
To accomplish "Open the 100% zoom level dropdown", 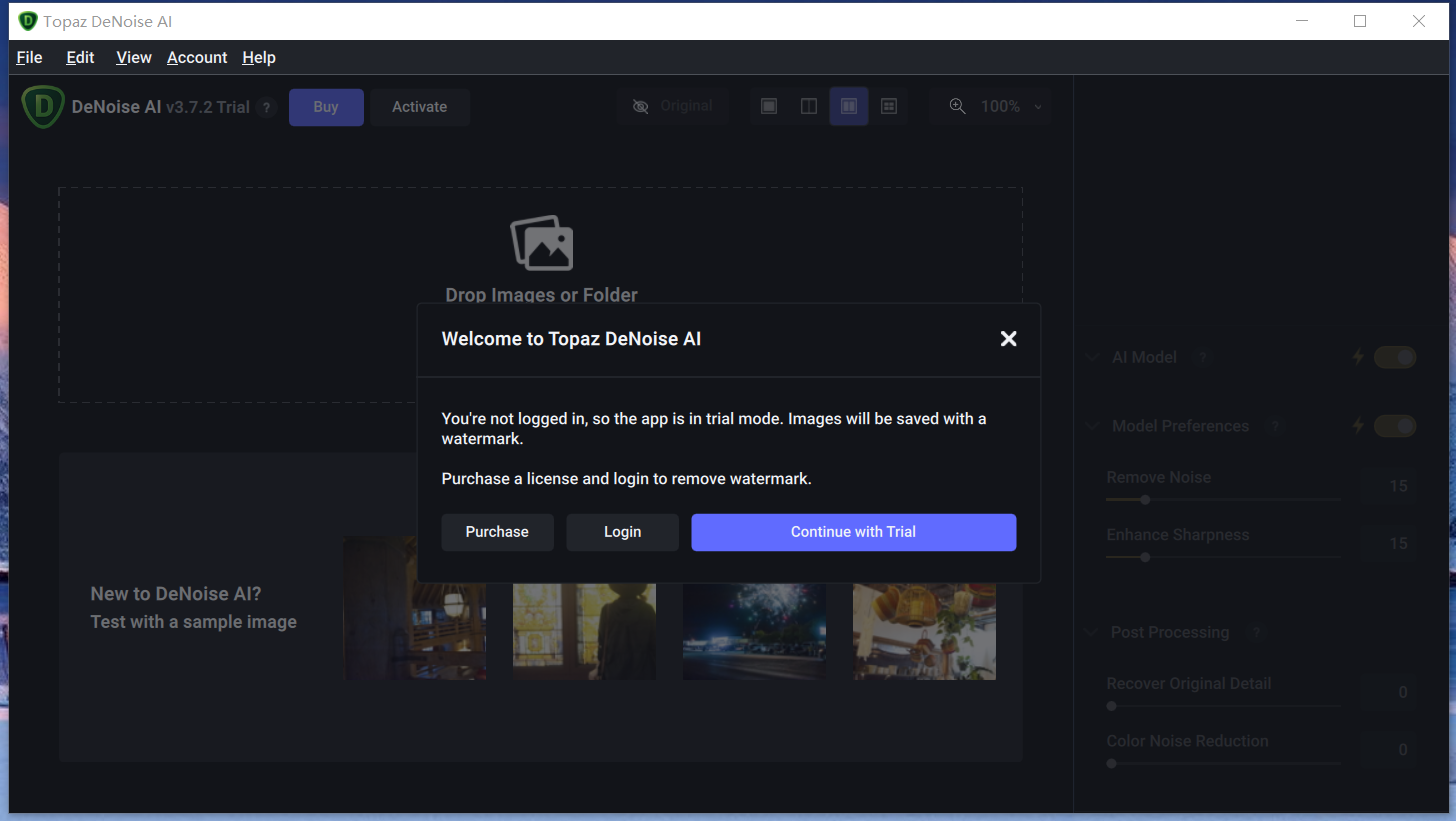I will 1010,106.
